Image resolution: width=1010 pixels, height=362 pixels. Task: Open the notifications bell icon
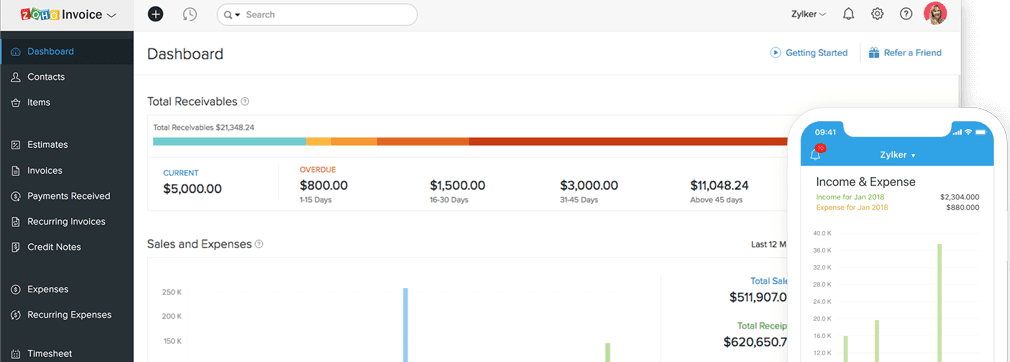click(x=849, y=14)
